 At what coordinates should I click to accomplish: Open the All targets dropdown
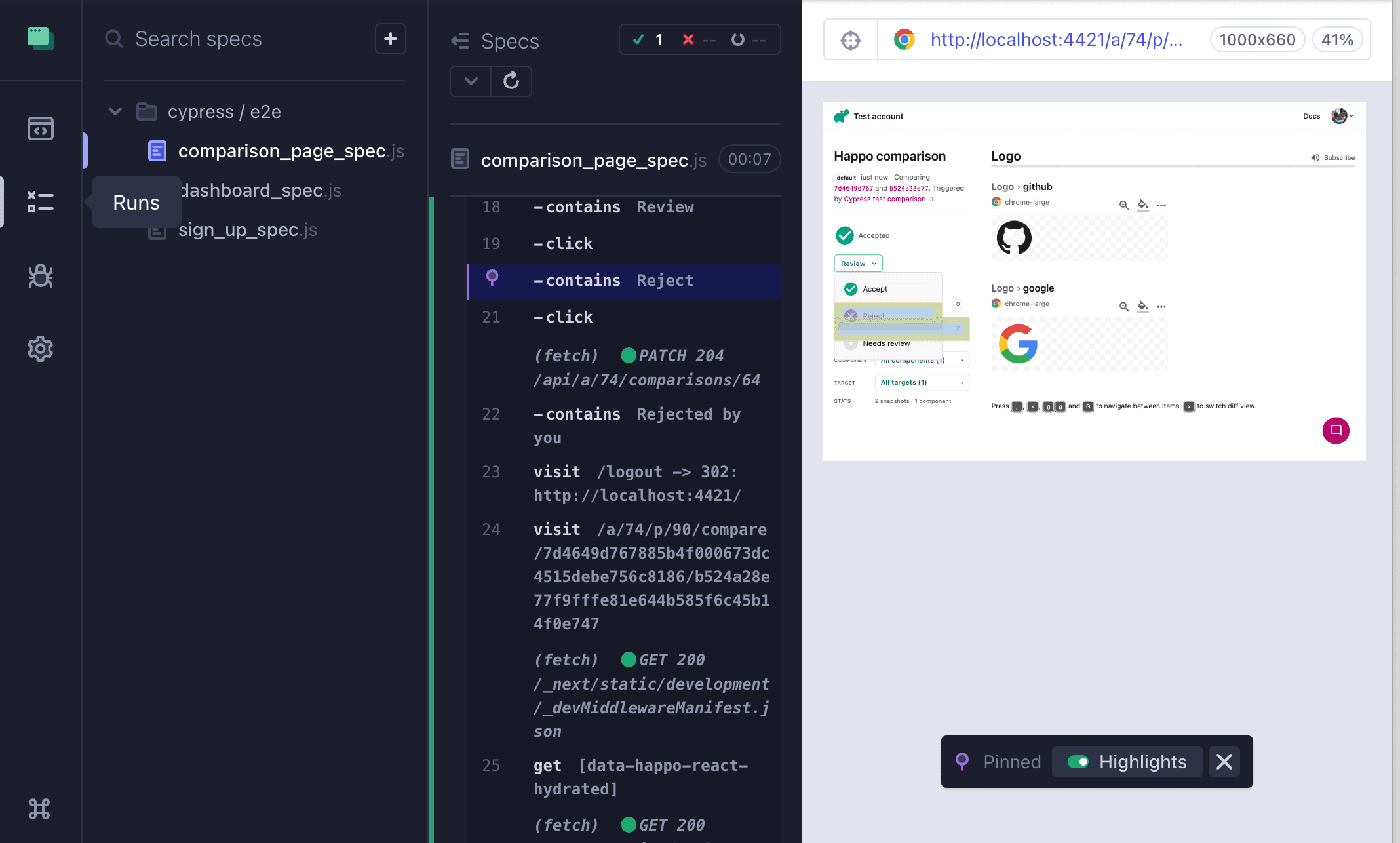coord(922,382)
